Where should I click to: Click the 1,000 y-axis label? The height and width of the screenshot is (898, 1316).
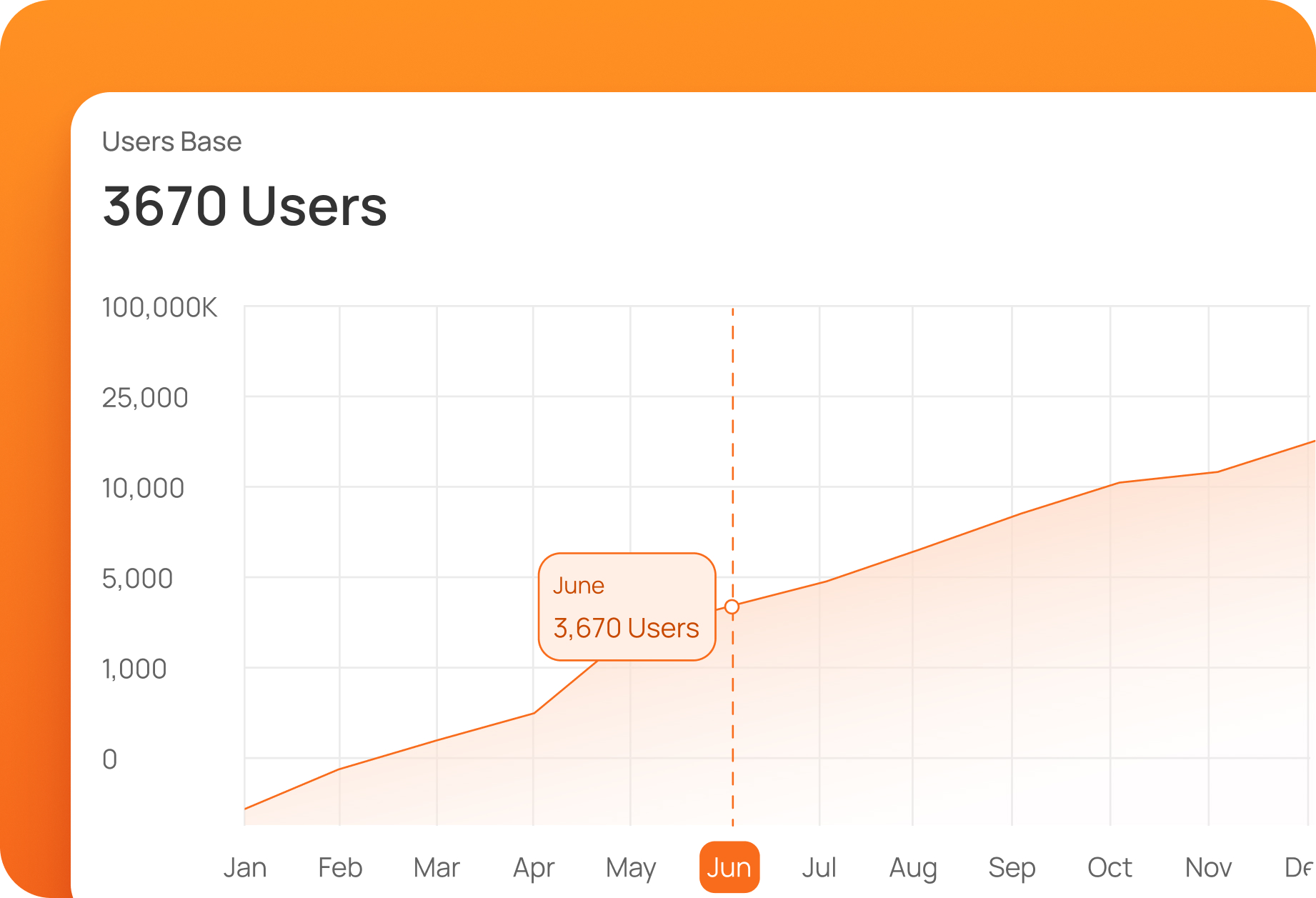pyautogui.click(x=134, y=669)
